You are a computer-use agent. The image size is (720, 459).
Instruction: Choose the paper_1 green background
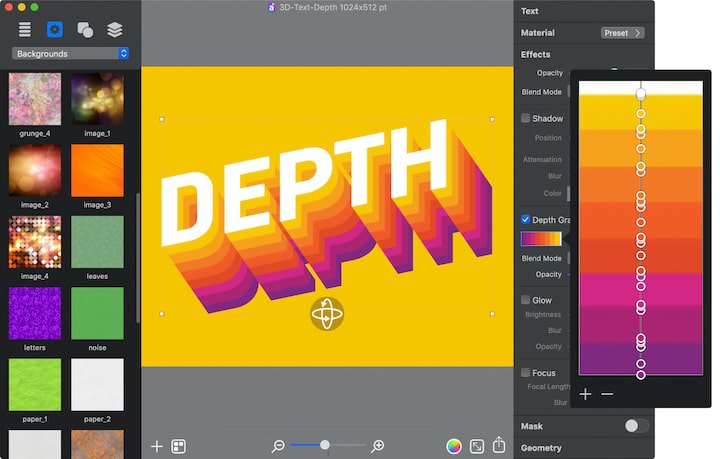[x=35, y=385]
